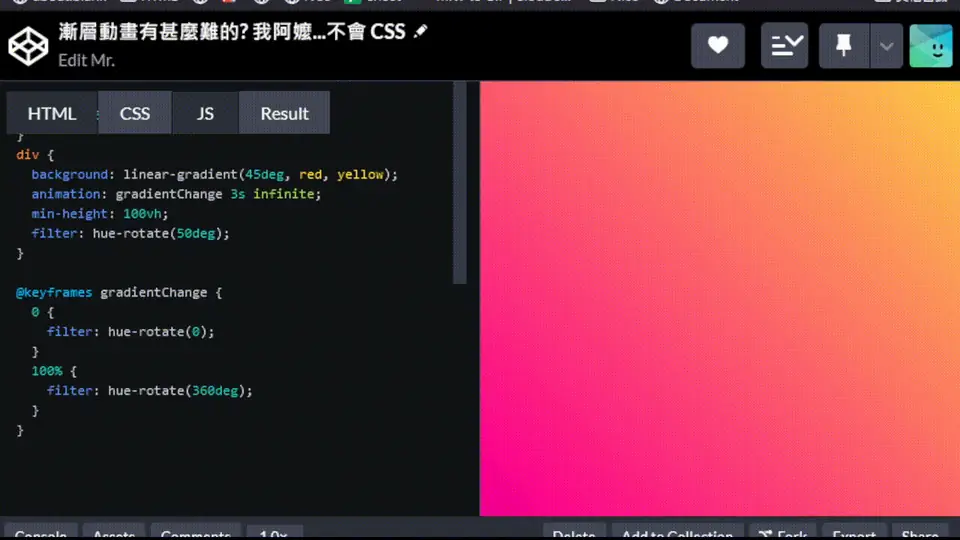Click the CodePen logo icon
This screenshot has height=540, width=960.
[28, 46]
